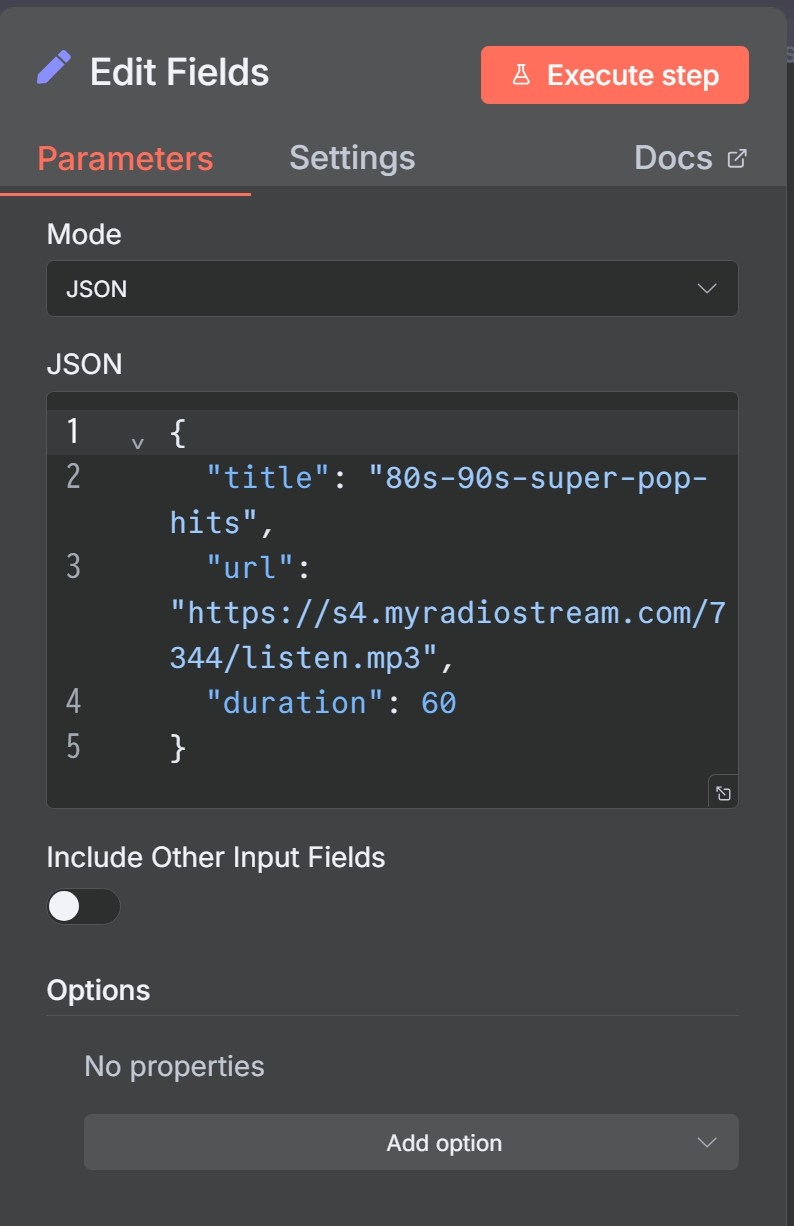Expand the Add option dropdown
The width and height of the screenshot is (794, 1226).
click(411, 1142)
